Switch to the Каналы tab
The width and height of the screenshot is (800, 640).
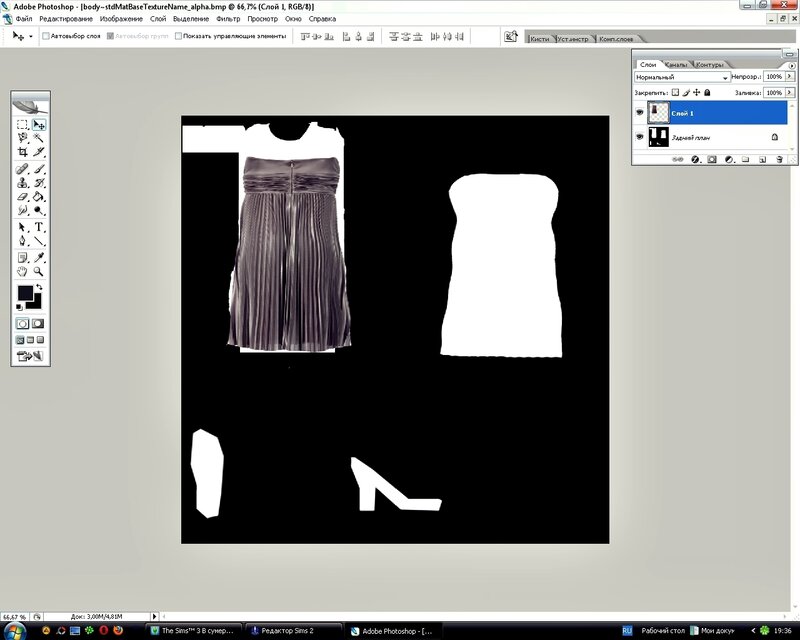pyautogui.click(x=676, y=64)
